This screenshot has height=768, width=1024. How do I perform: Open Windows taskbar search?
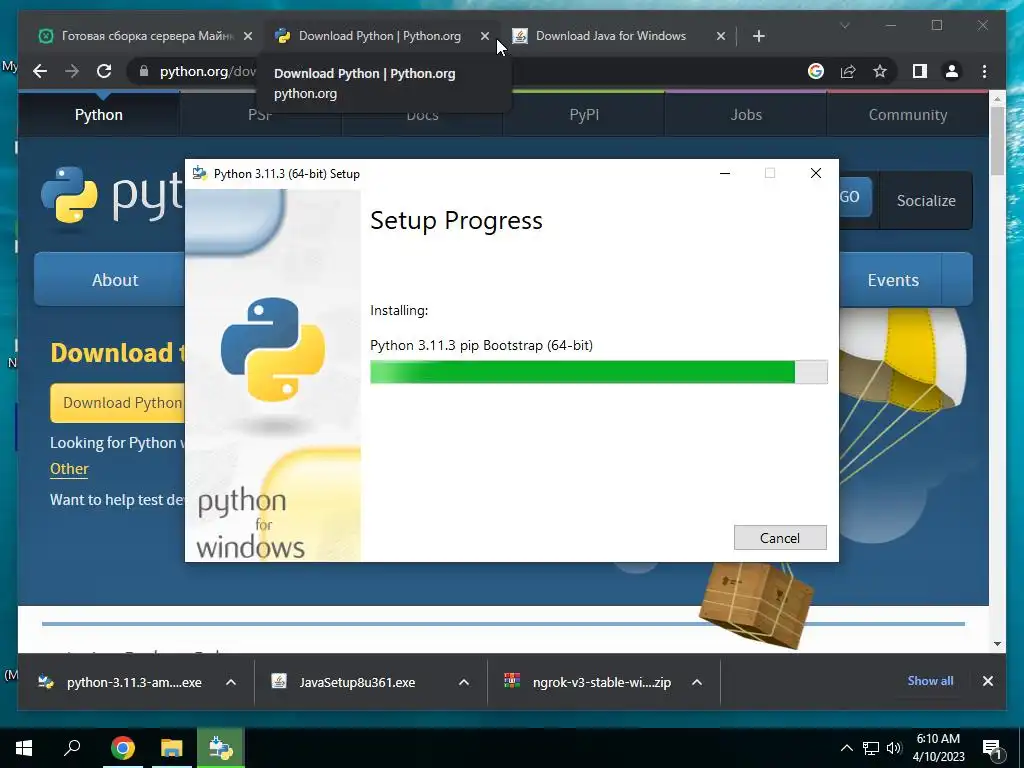pyautogui.click(x=72, y=748)
